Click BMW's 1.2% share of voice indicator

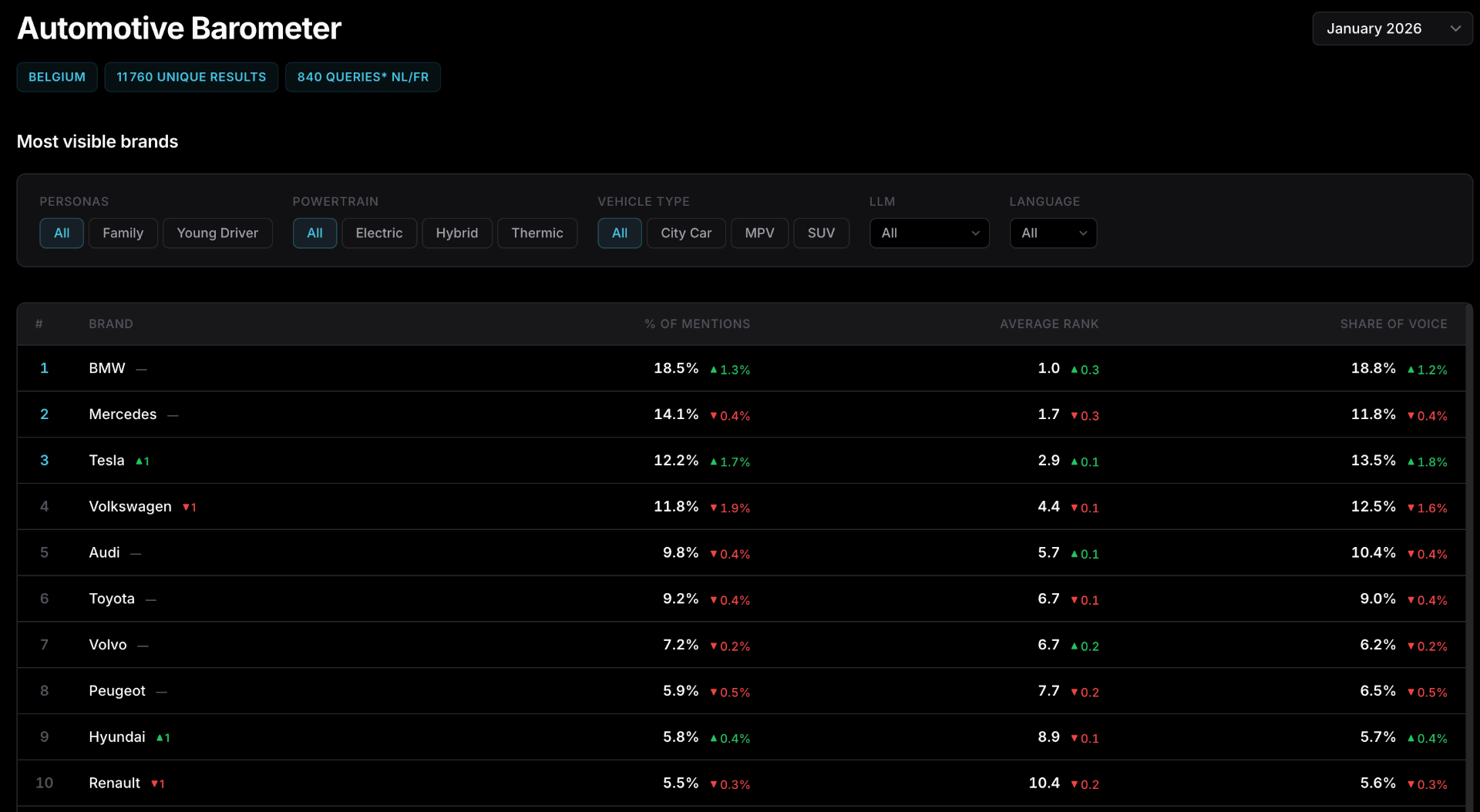(x=1427, y=370)
